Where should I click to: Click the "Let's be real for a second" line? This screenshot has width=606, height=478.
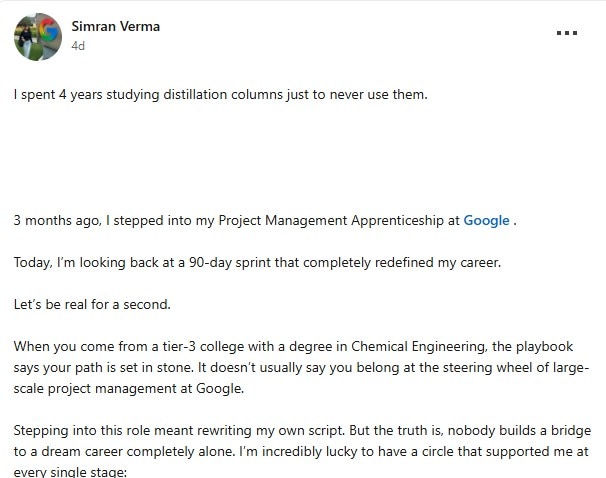(x=92, y=304)
